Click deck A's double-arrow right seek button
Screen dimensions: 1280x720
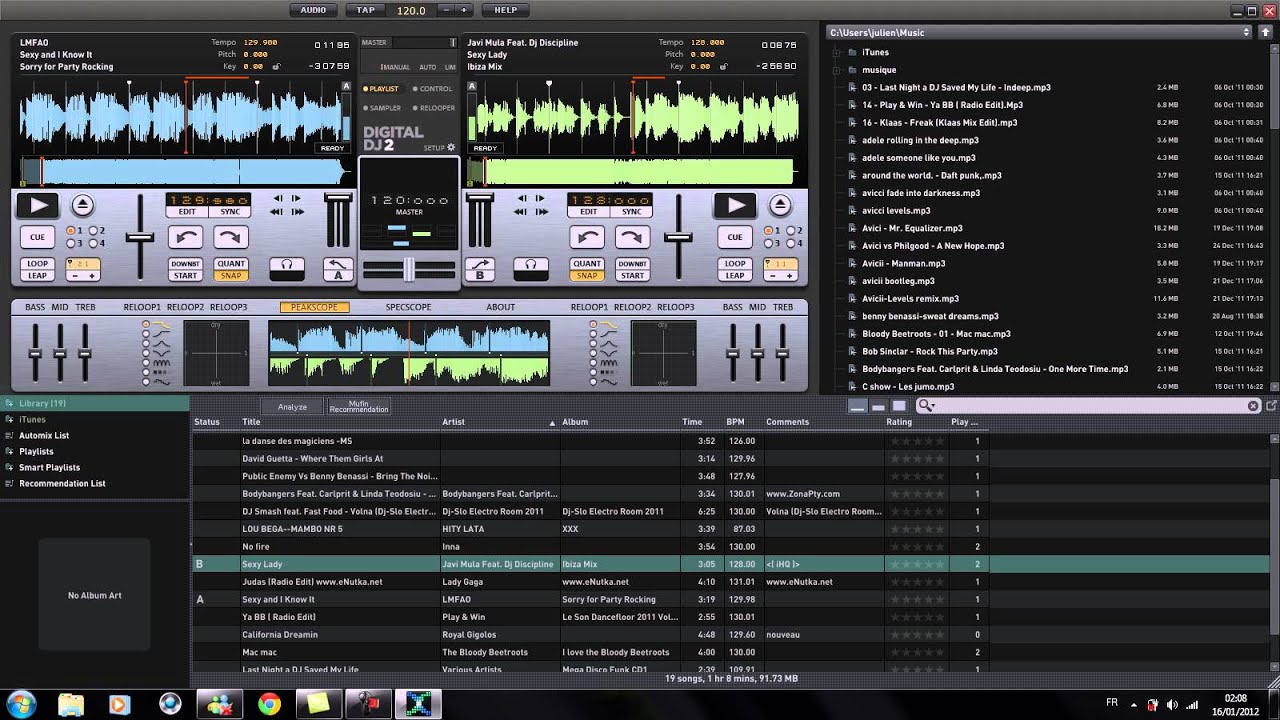point(296,211)
